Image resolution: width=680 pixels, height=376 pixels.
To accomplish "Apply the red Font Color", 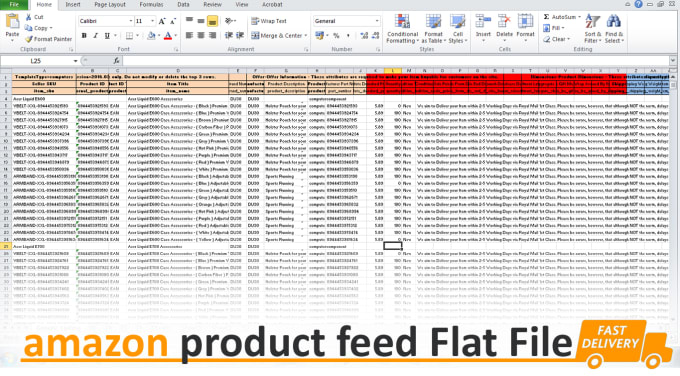I will coord(168,36).
